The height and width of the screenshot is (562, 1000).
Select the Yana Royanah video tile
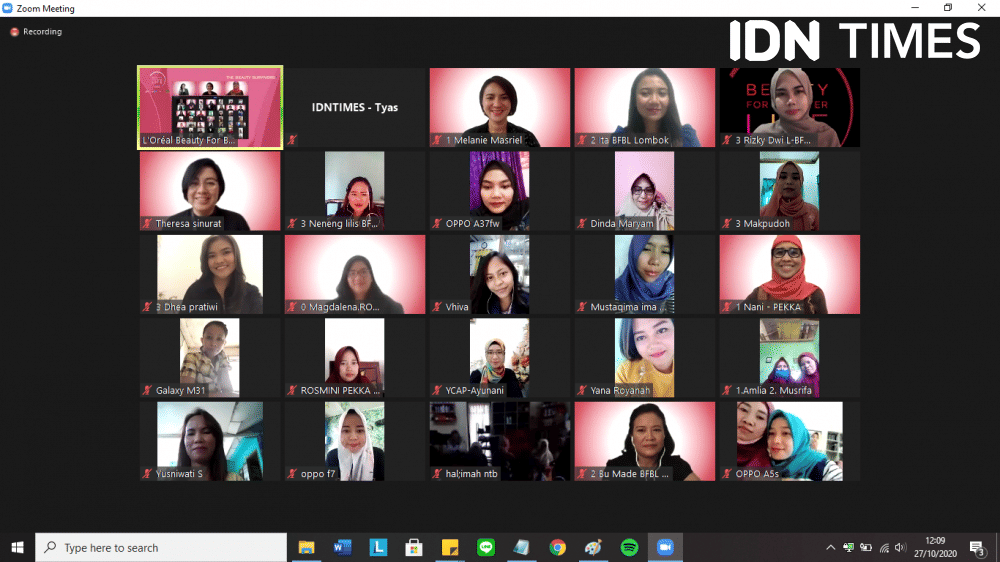645,358
